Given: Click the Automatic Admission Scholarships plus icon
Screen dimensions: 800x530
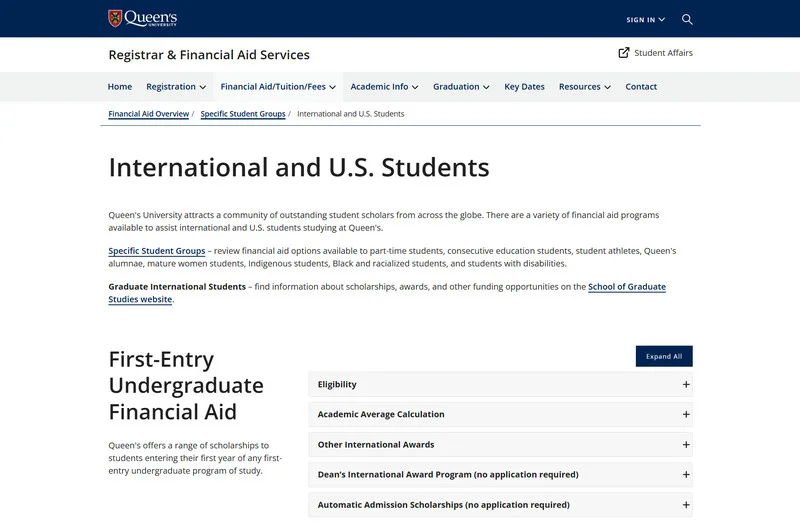Looking at the screenshot, I should pos(686,505).
